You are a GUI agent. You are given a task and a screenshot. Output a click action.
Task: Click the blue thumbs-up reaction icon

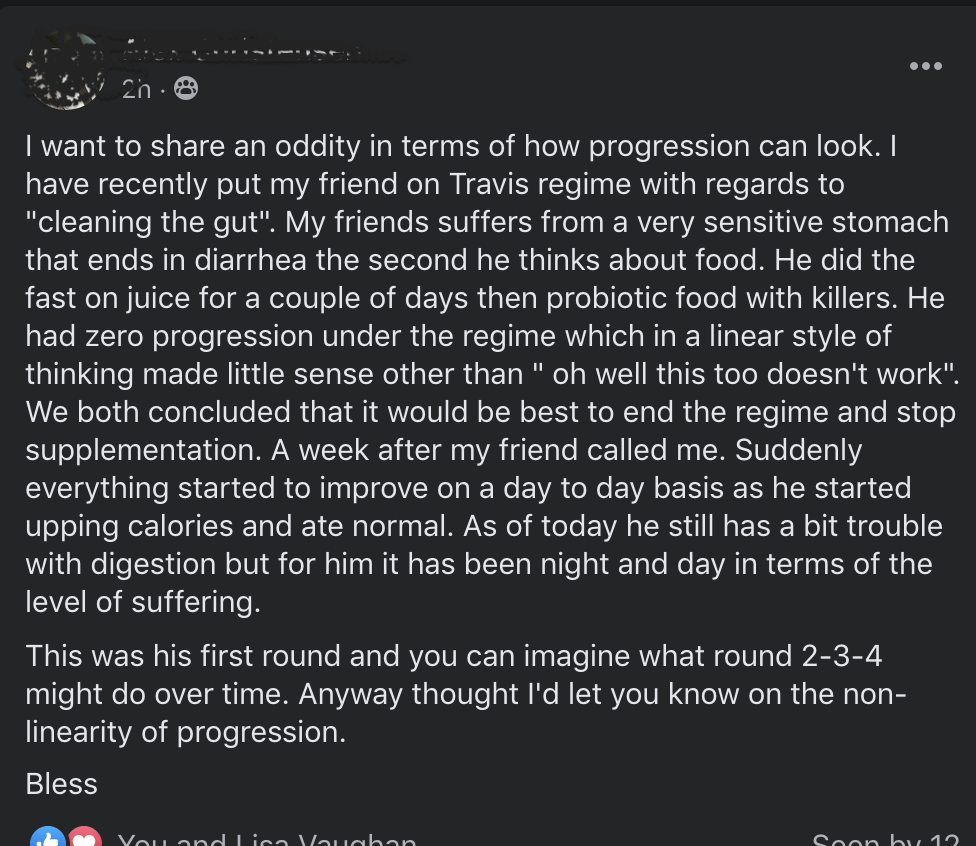(x=47, y=836)
